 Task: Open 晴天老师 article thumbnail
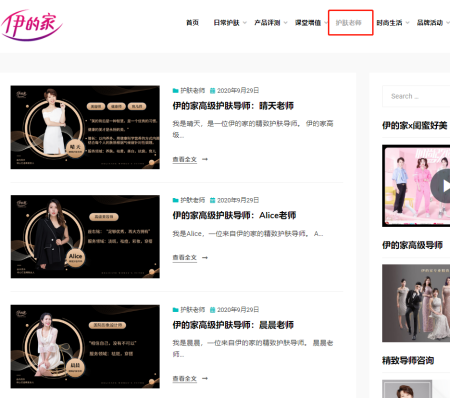click(85, 127)
